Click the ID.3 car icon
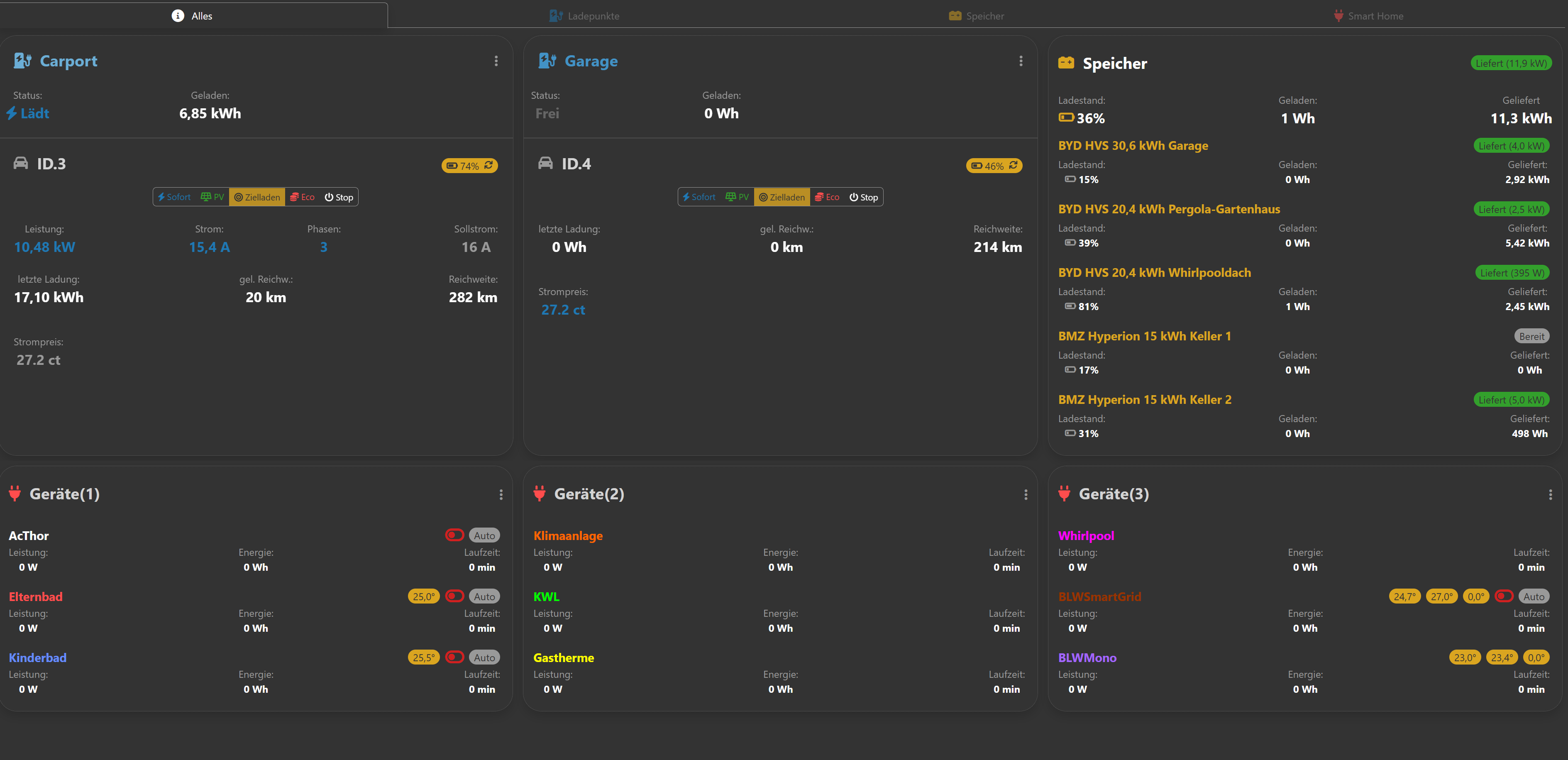The width and height of the screenshot is (1568, 760). (x=21, y=163)
